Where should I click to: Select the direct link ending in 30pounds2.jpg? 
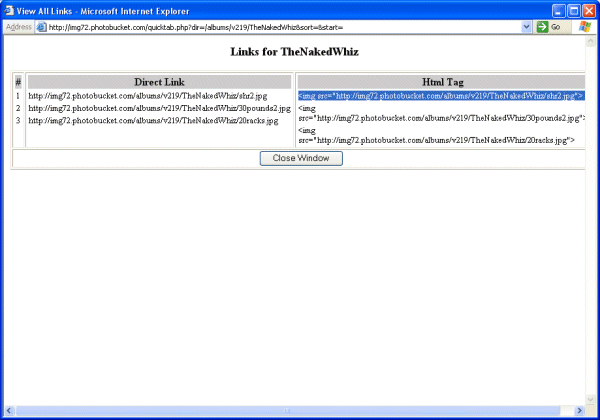pos(160,108)
